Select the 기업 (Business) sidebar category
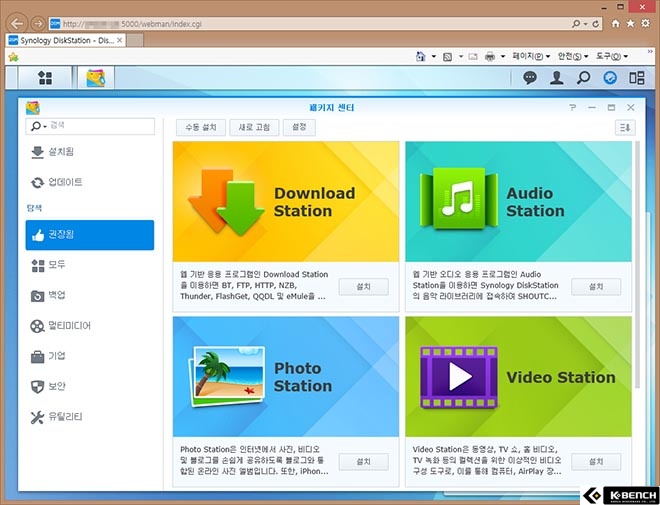Viewport: 660px width, 505px height. click(x=90, y=356)
